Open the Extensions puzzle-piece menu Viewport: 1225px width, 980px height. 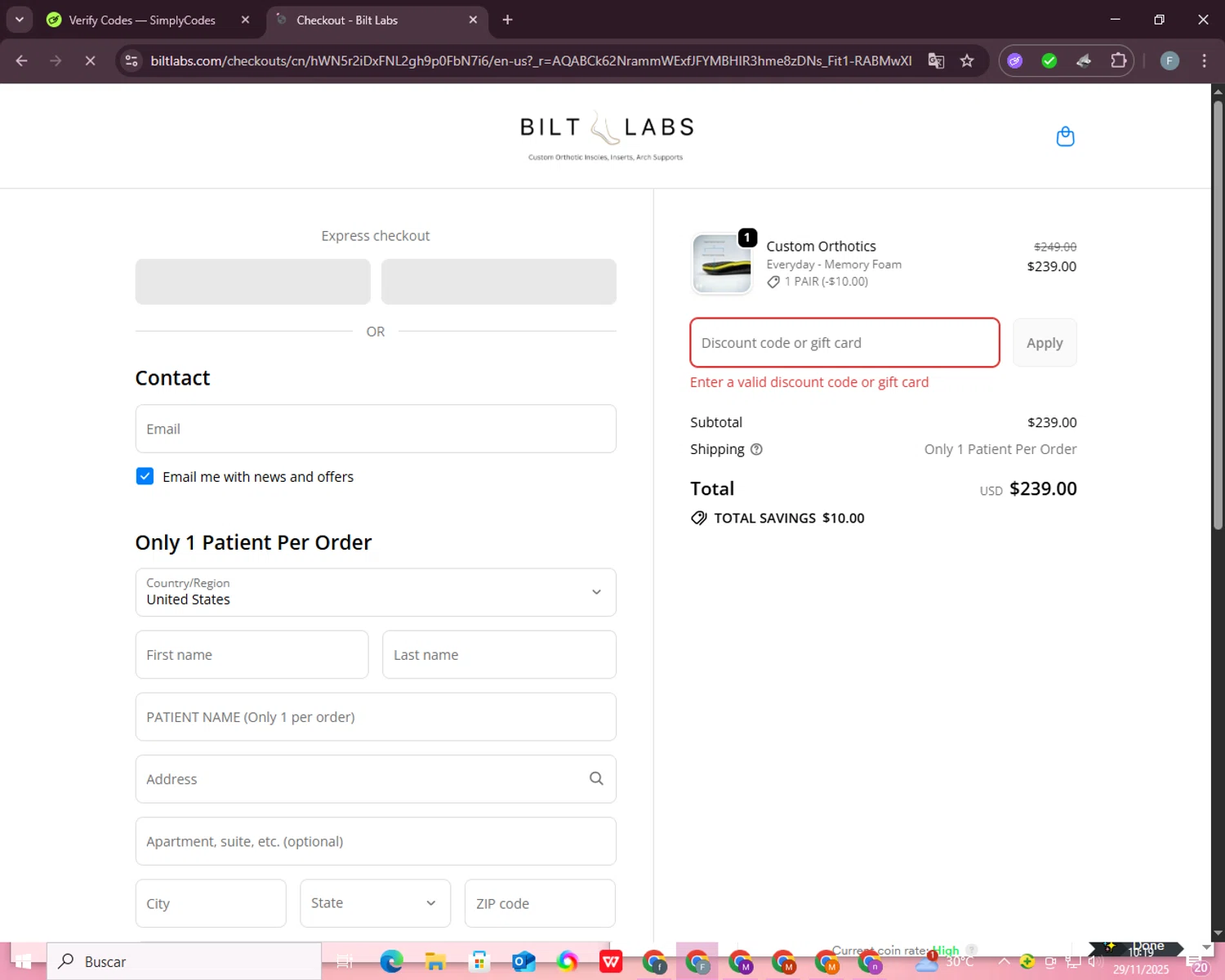[1118, 60]
